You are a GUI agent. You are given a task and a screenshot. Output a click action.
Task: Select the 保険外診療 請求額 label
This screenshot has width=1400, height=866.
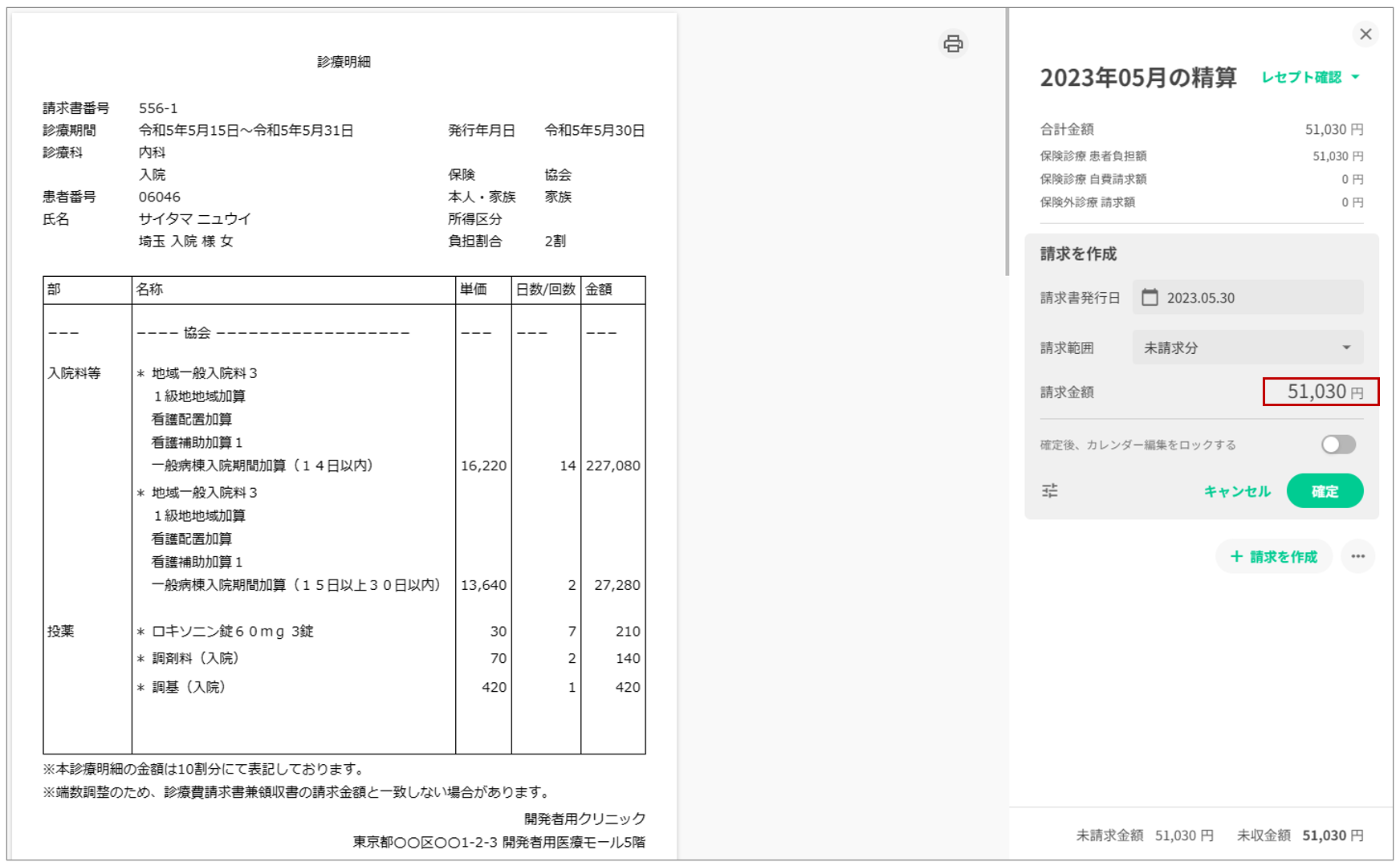click(1088, 202)
